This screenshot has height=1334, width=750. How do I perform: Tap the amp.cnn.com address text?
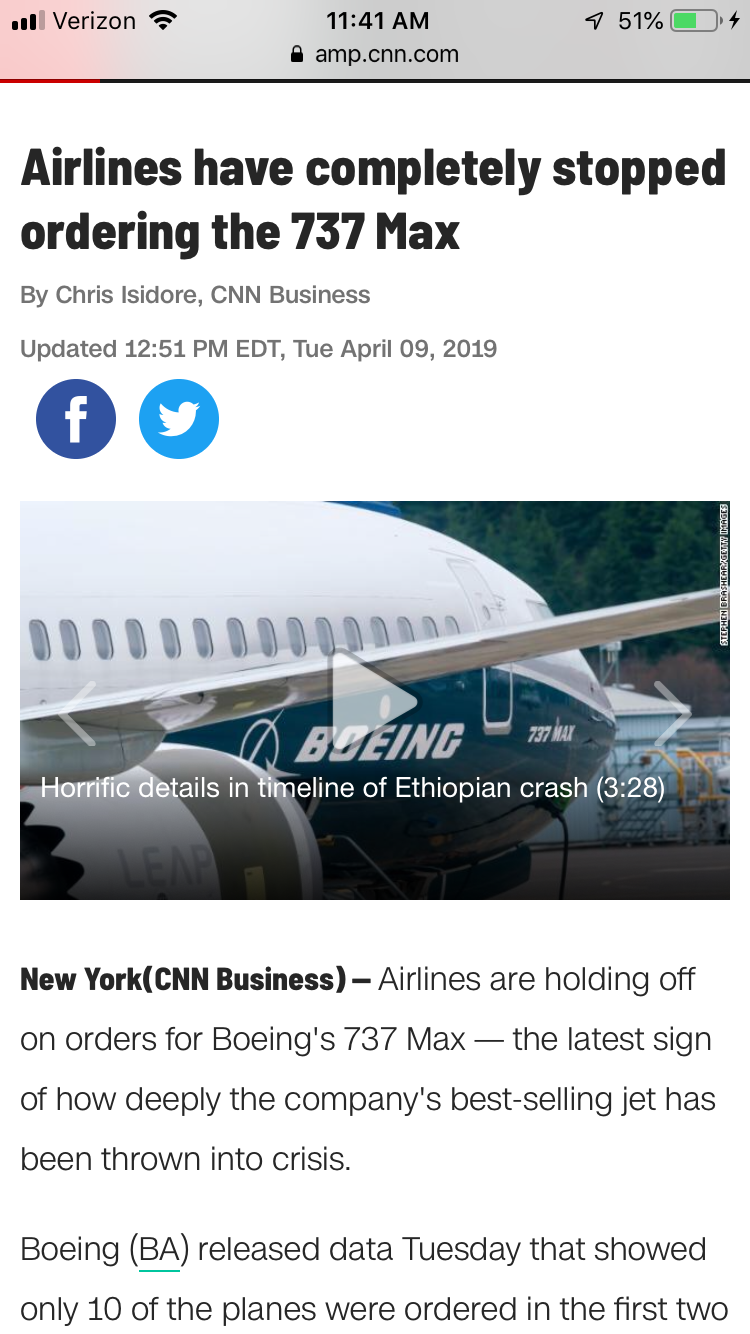386,54
